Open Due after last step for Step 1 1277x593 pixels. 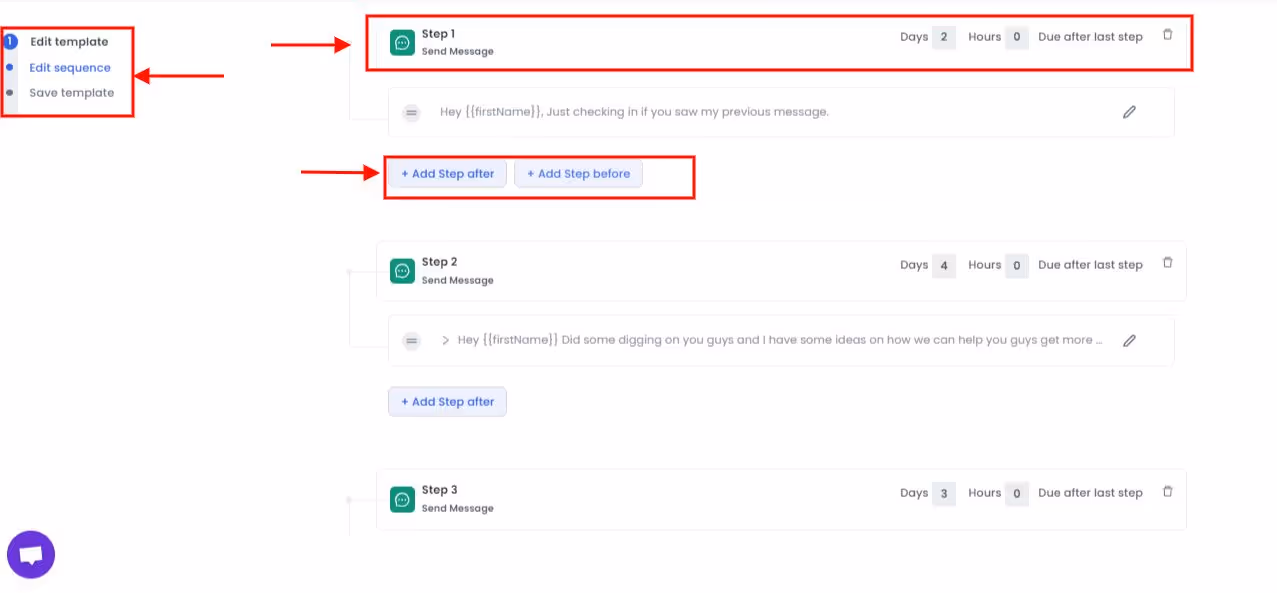pyautogui.click(x=1090, y=36)
